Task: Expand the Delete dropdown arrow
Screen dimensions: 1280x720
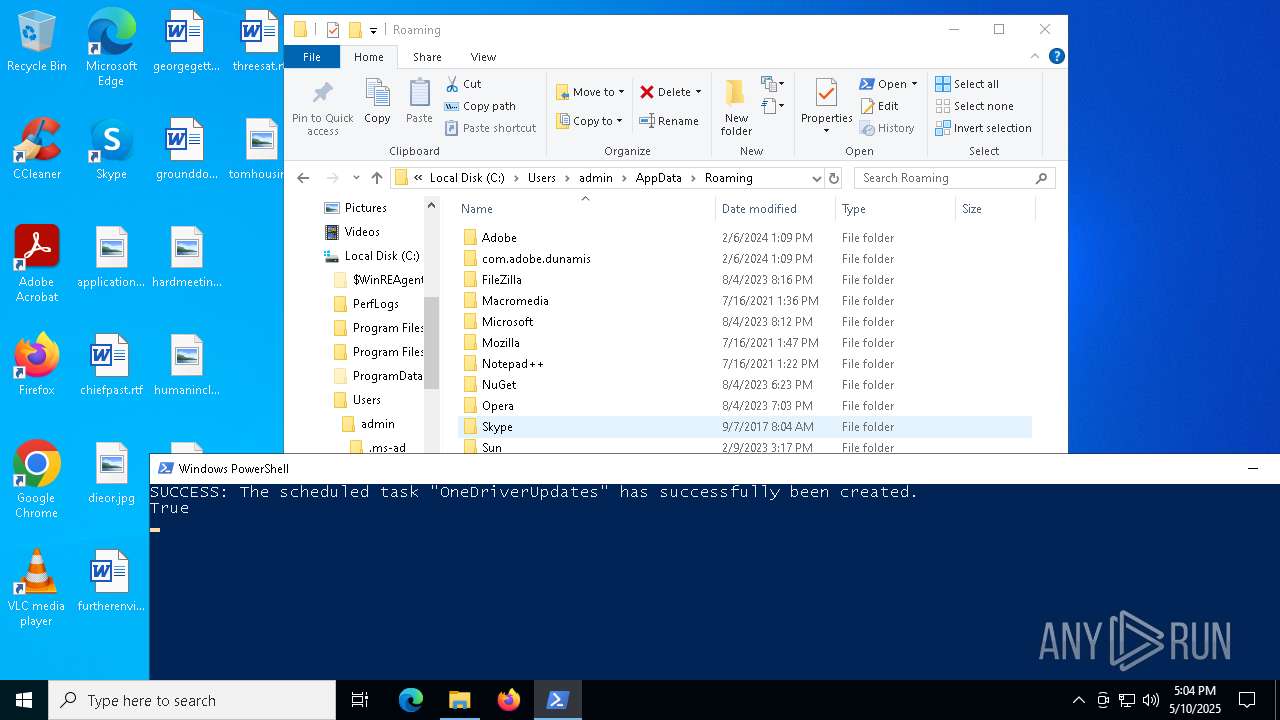Action: pos(698,92)
